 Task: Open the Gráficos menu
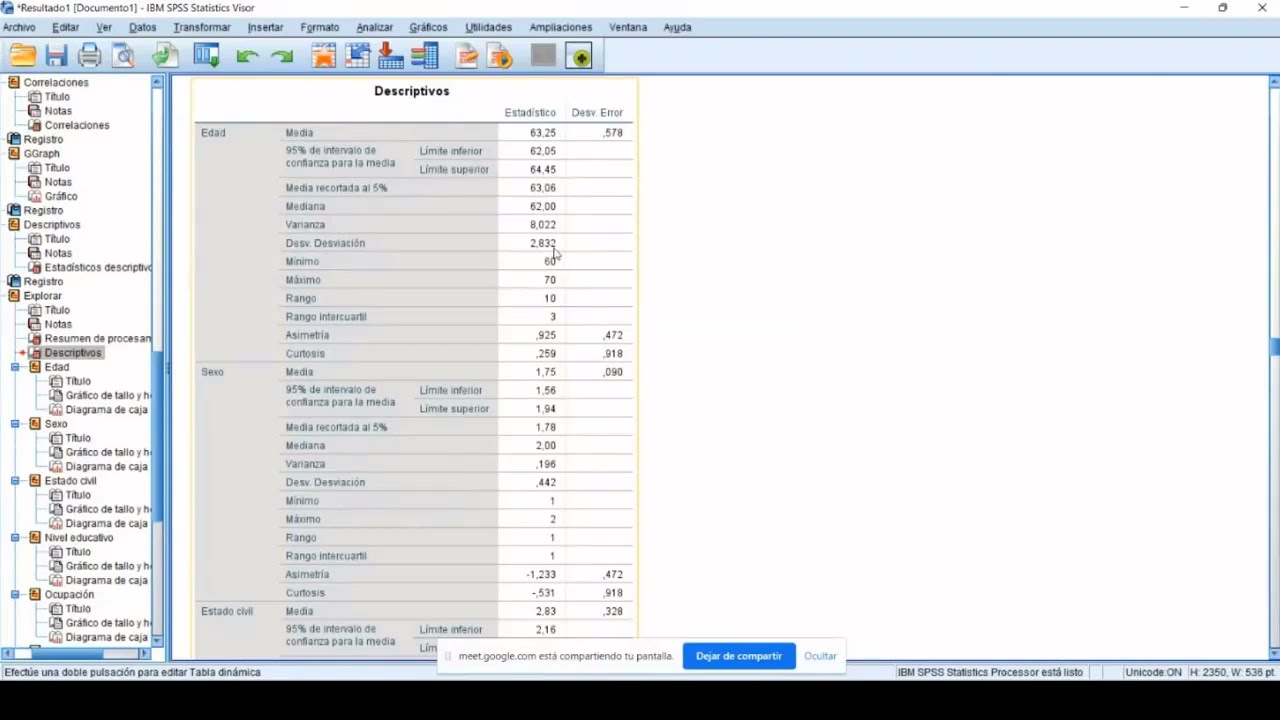point(428,27)
